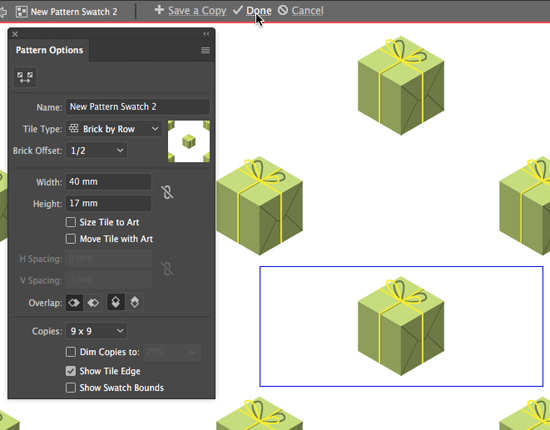Viewport: 550px width, 430px height.
Task: Set overlap to Left in Front
Action: 74,303
